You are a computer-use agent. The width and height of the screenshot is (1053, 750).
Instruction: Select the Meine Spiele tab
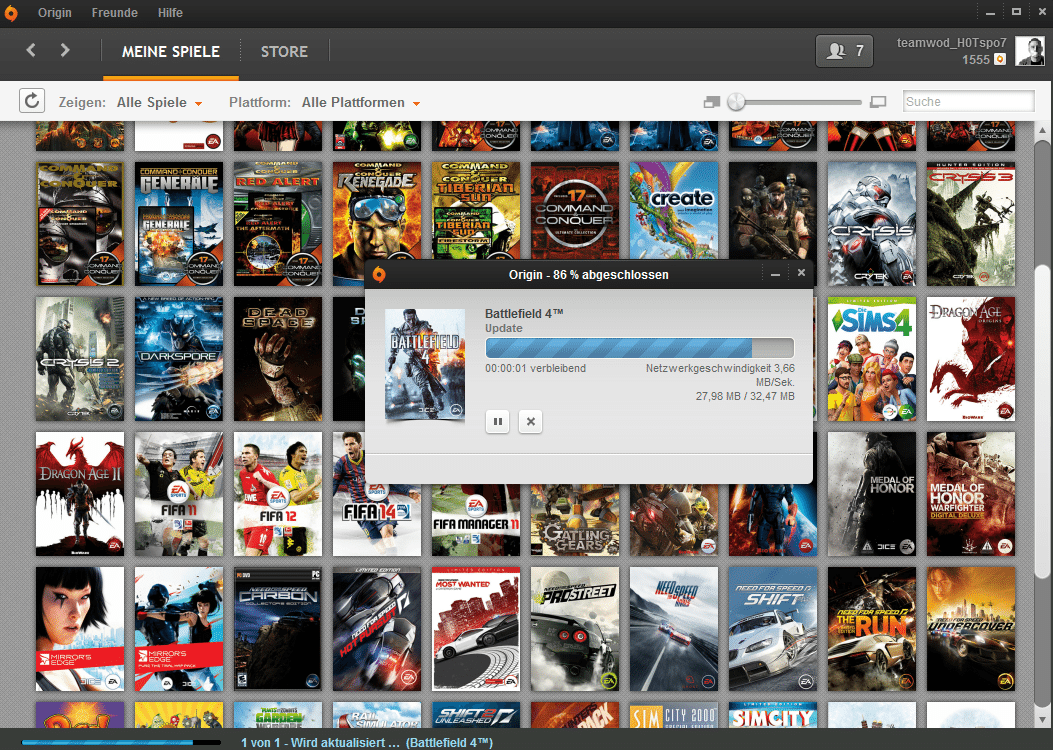pyautogui.click(x=170, y=52)
